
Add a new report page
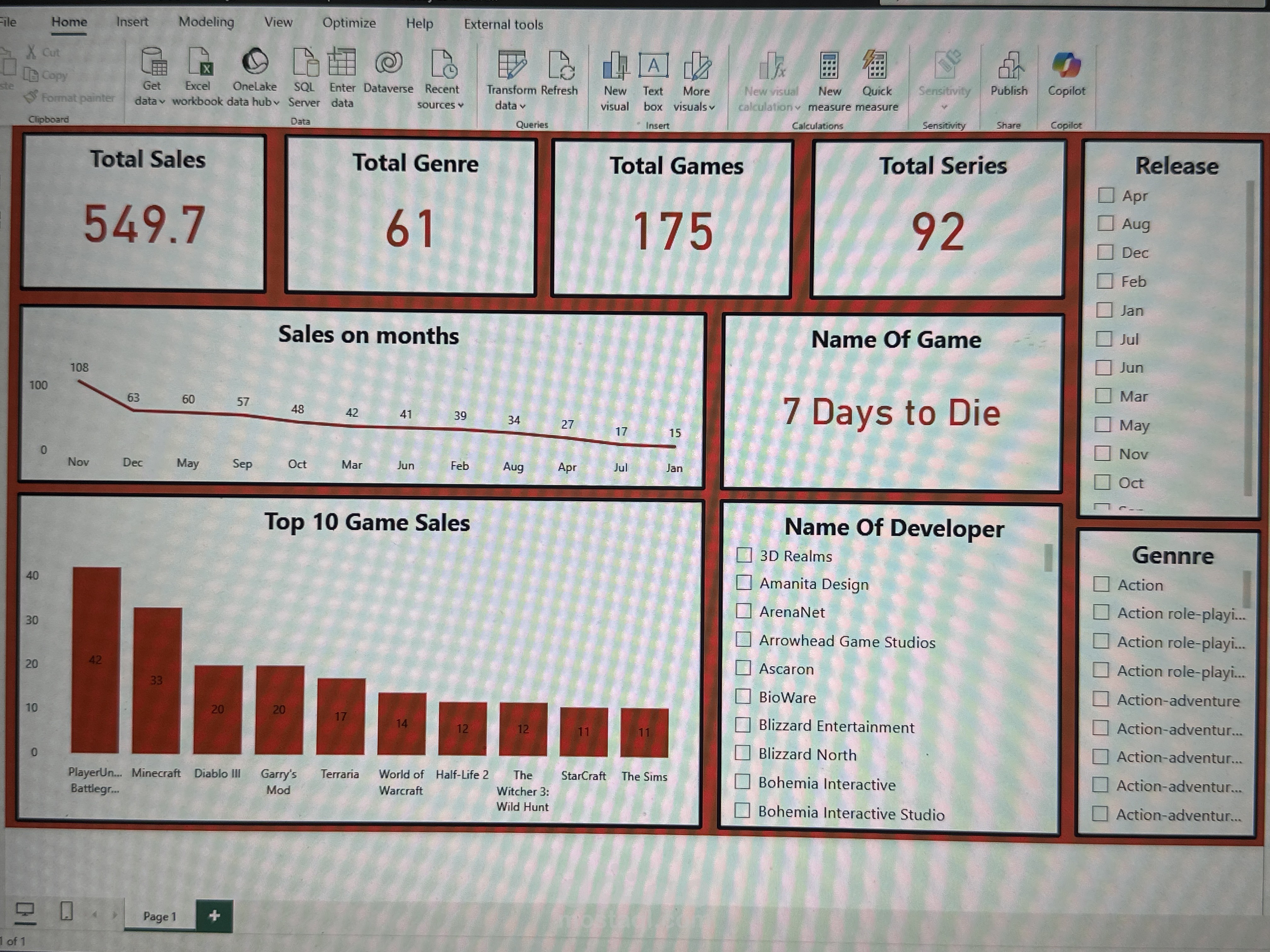click(214, 915)
